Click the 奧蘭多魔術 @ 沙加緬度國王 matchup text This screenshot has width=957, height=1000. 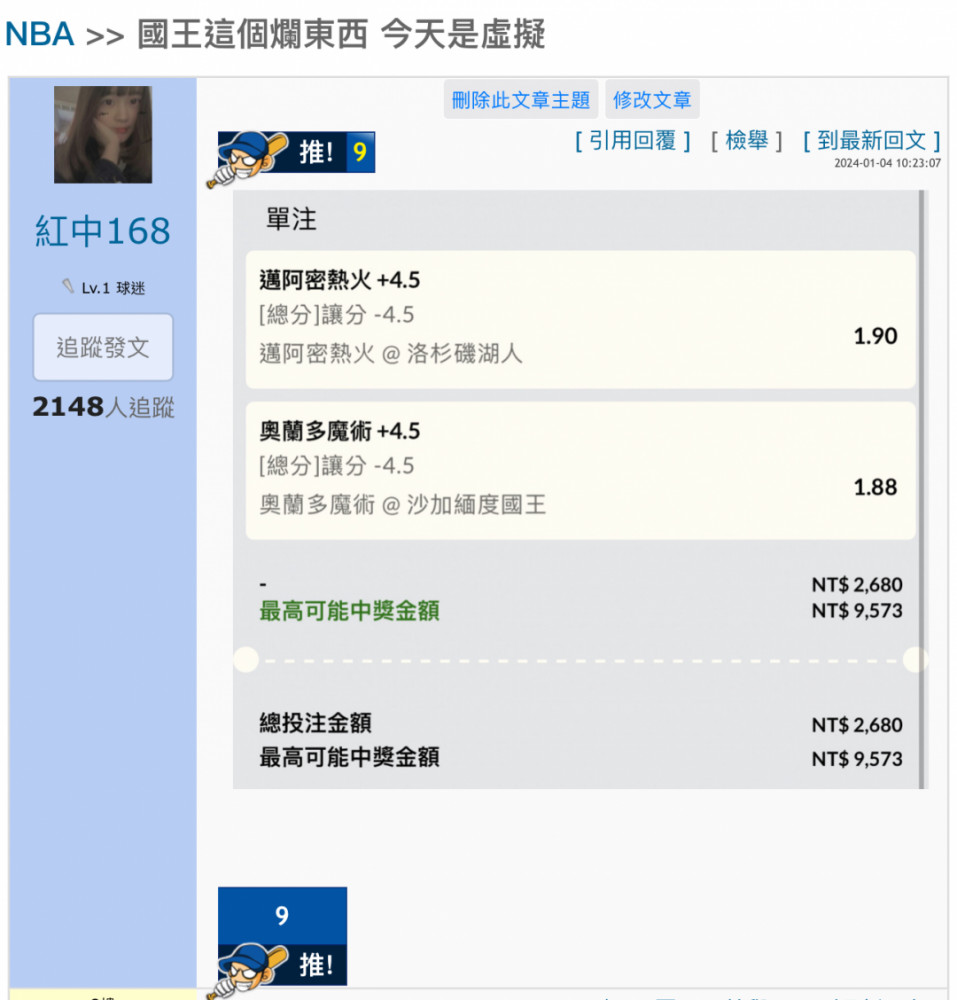tap(402, 504)
